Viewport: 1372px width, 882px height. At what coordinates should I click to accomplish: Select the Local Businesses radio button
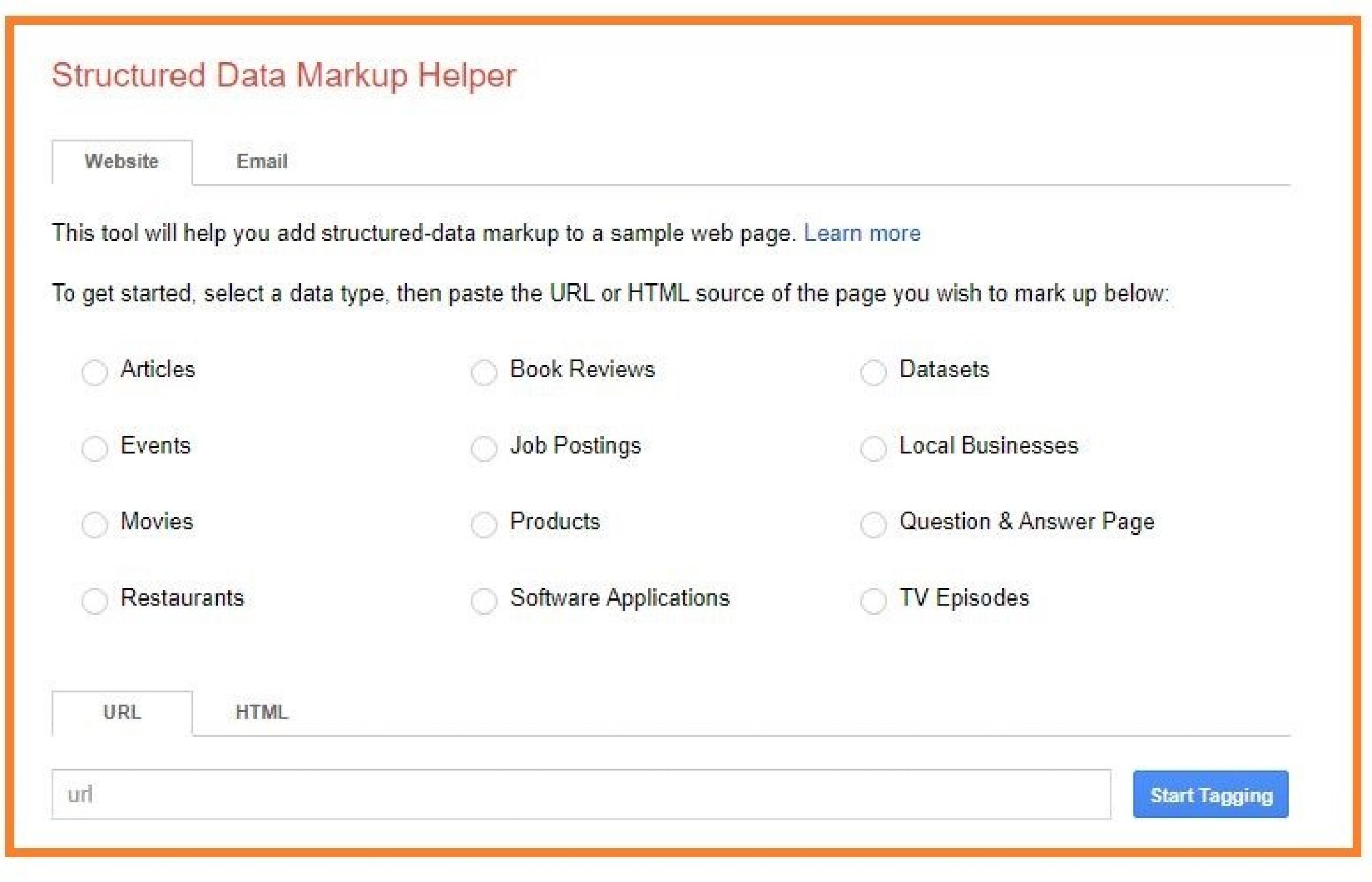[874, 449]
